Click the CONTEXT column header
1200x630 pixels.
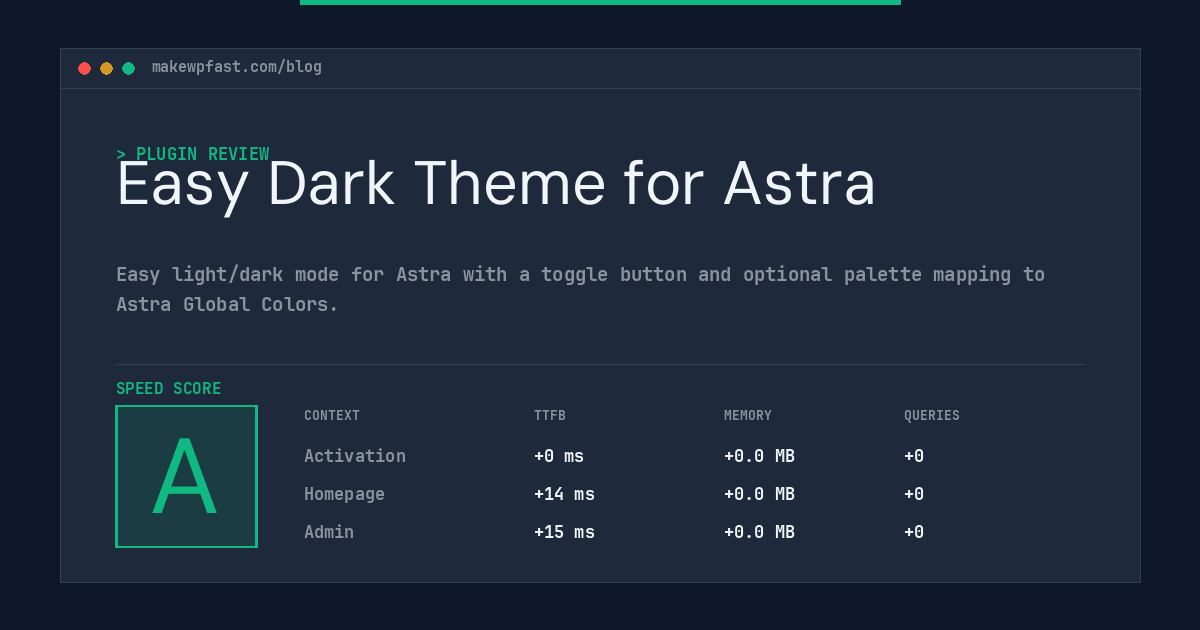pyautogui.click(x=332, y=416)
